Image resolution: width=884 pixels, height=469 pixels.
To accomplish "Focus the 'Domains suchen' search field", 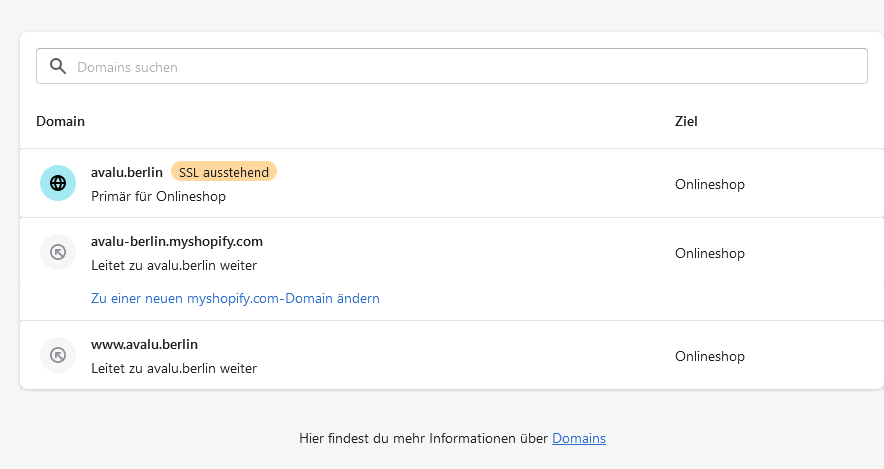I will [x=460, y=67].
